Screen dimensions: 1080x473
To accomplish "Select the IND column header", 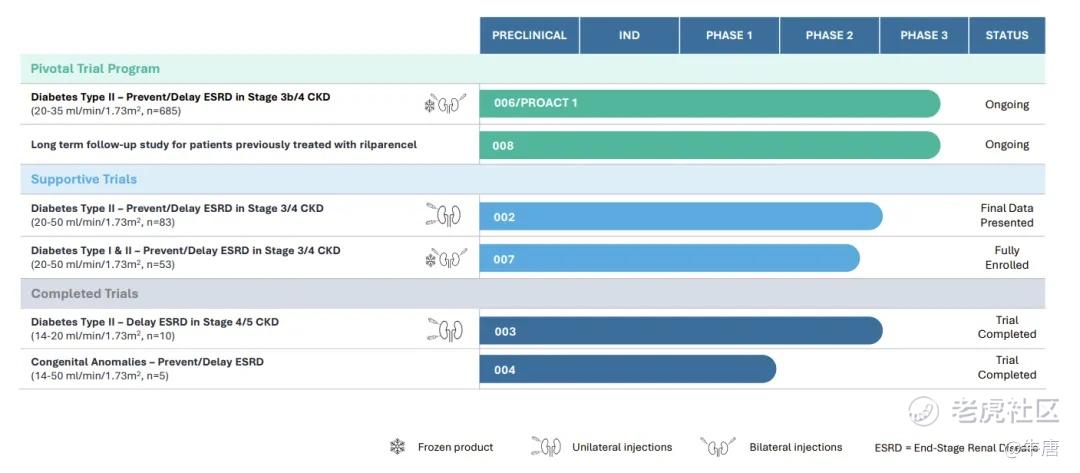I will click(629, 35).
